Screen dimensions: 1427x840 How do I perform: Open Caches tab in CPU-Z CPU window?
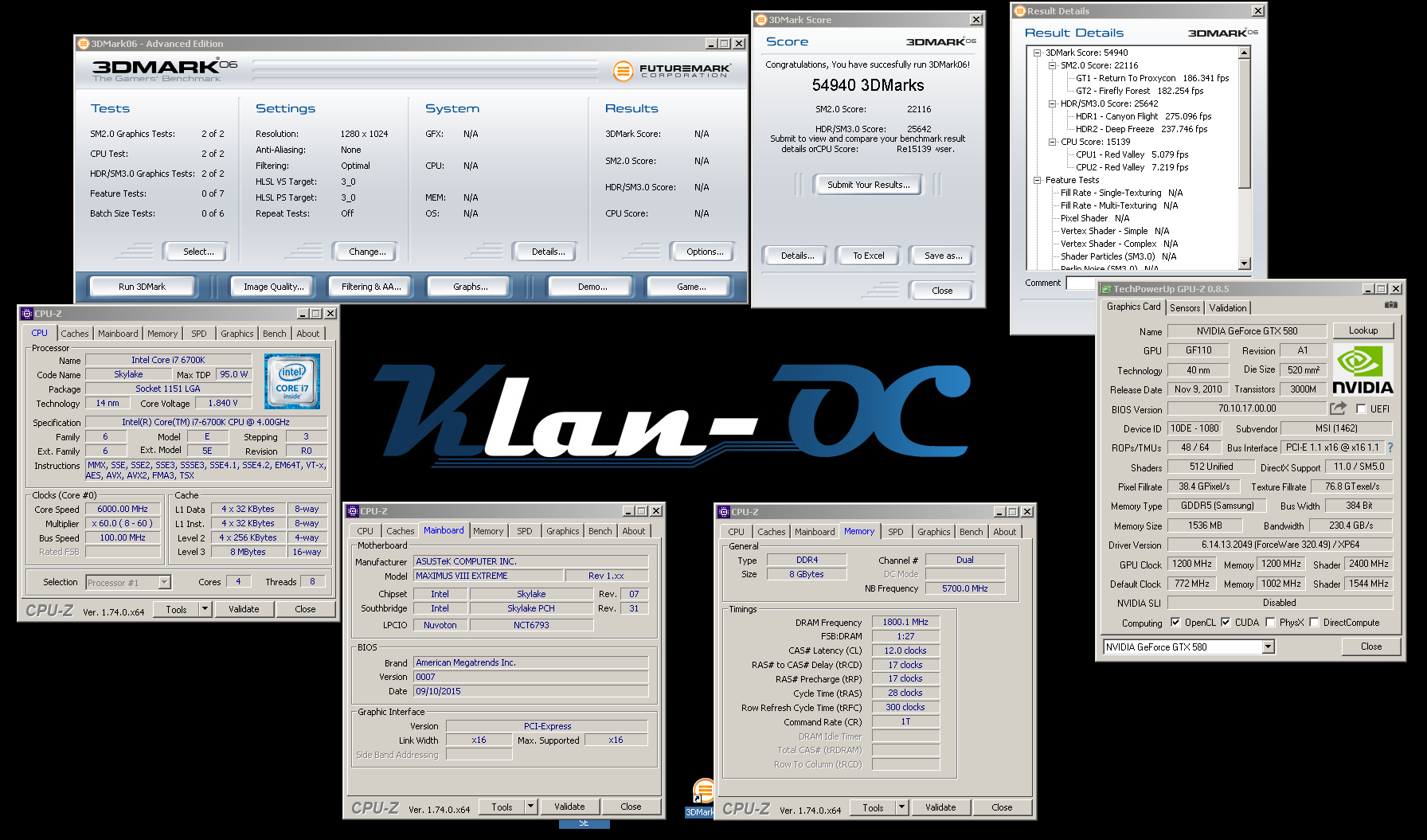pos(75,334)
